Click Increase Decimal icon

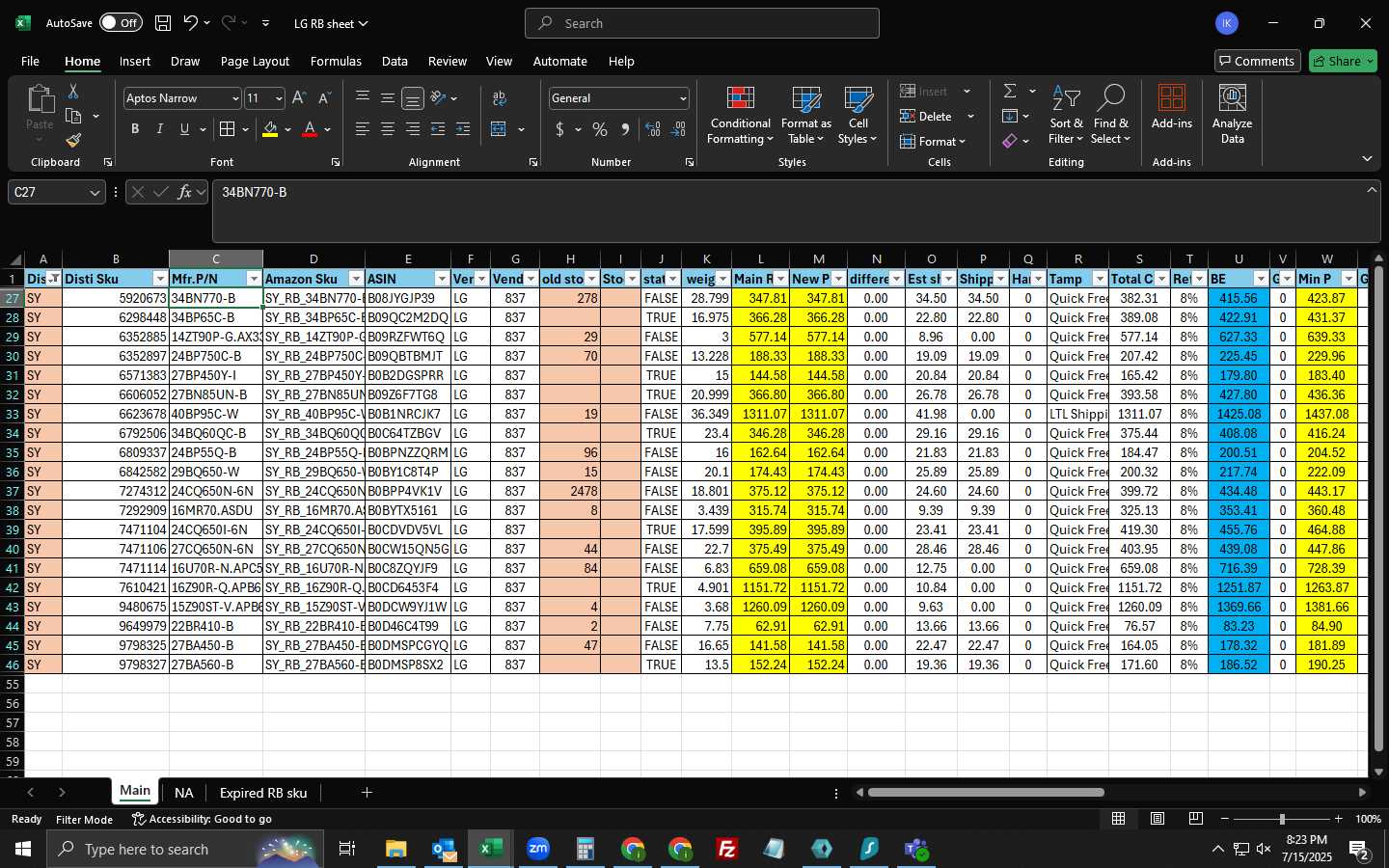pos(653,129)
